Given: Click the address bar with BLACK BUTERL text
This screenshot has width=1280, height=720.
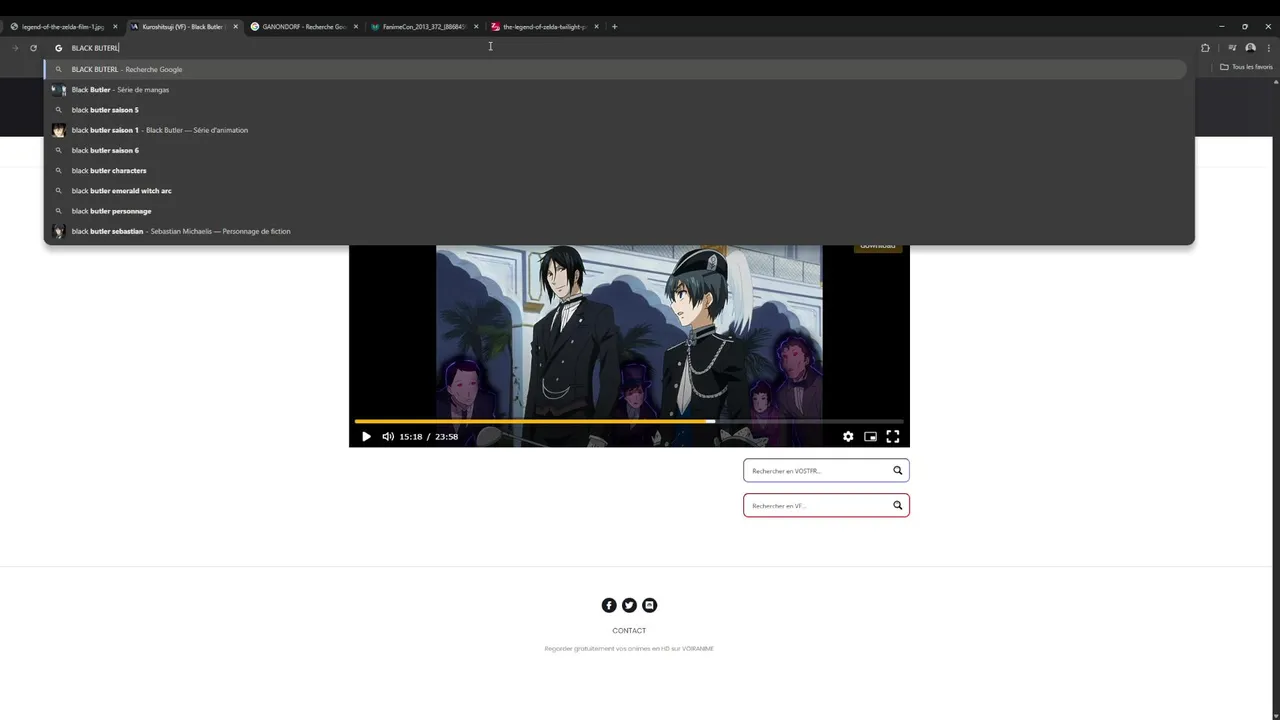Looking at the screenshot, I should coord(620,48).
